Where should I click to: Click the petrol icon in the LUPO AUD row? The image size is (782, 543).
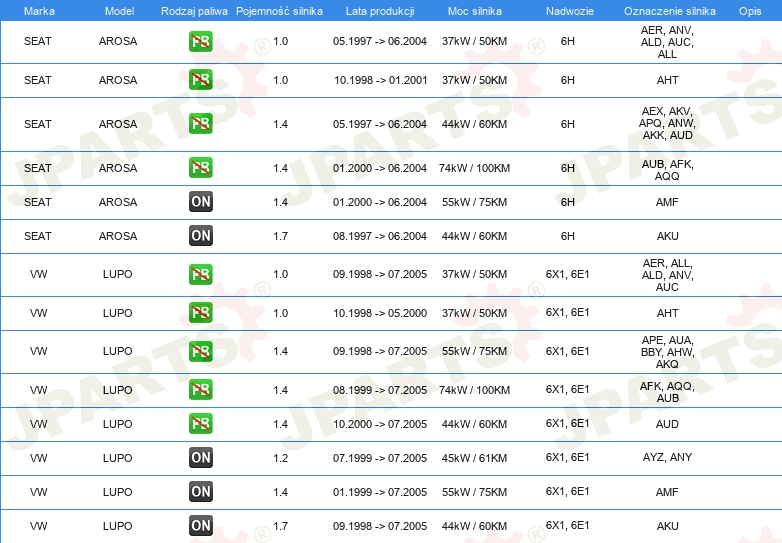(200, 423)
